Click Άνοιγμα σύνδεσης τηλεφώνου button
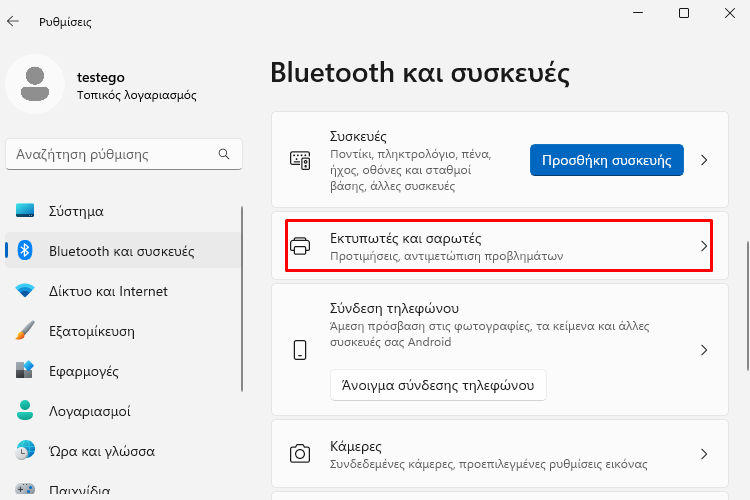 (438, 385)
